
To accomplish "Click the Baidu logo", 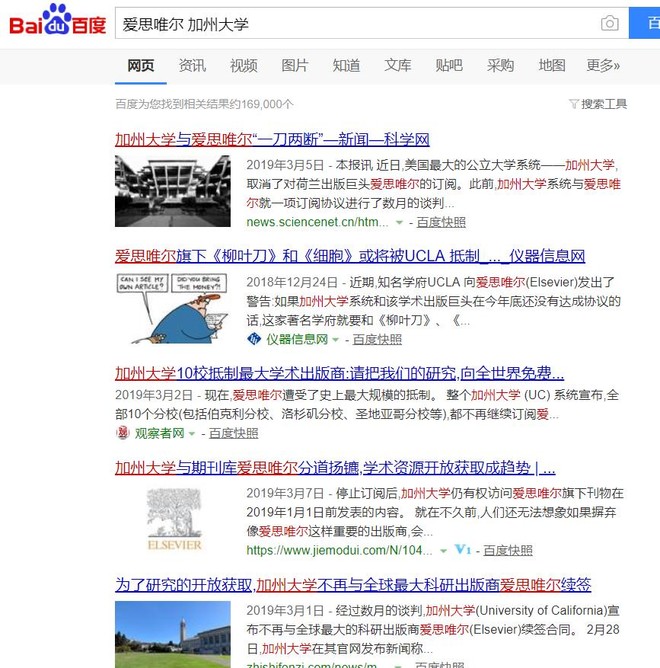I will click(x=58, y=20).
